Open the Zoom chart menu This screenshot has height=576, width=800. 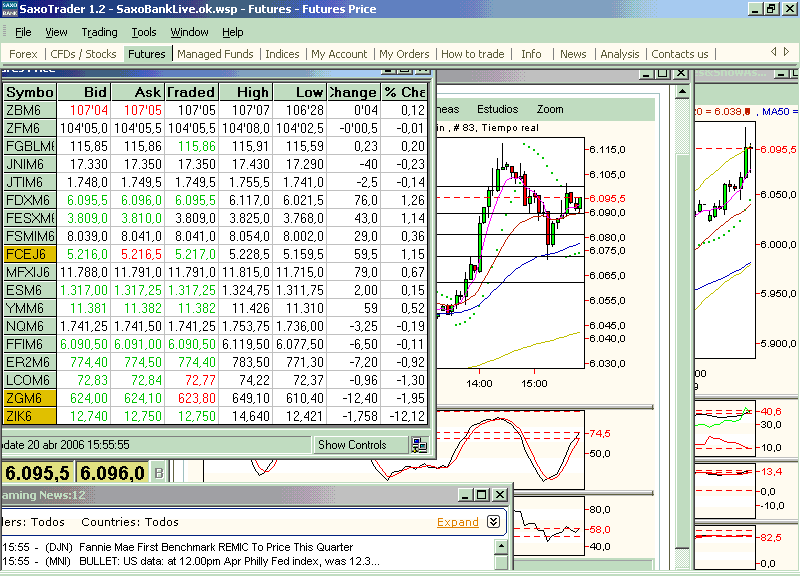pos(550,109)
